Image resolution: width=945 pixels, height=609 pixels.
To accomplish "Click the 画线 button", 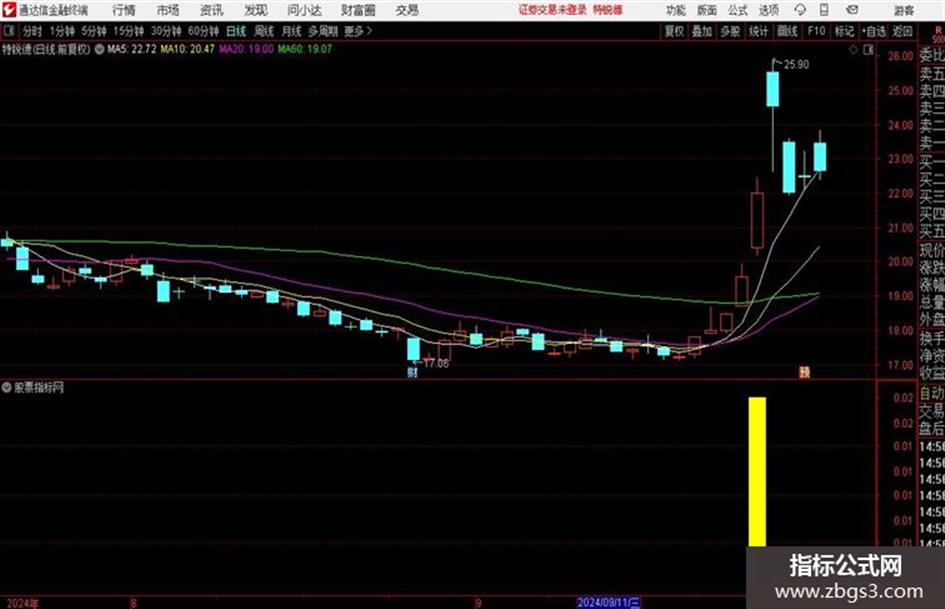I will point(787,31).
